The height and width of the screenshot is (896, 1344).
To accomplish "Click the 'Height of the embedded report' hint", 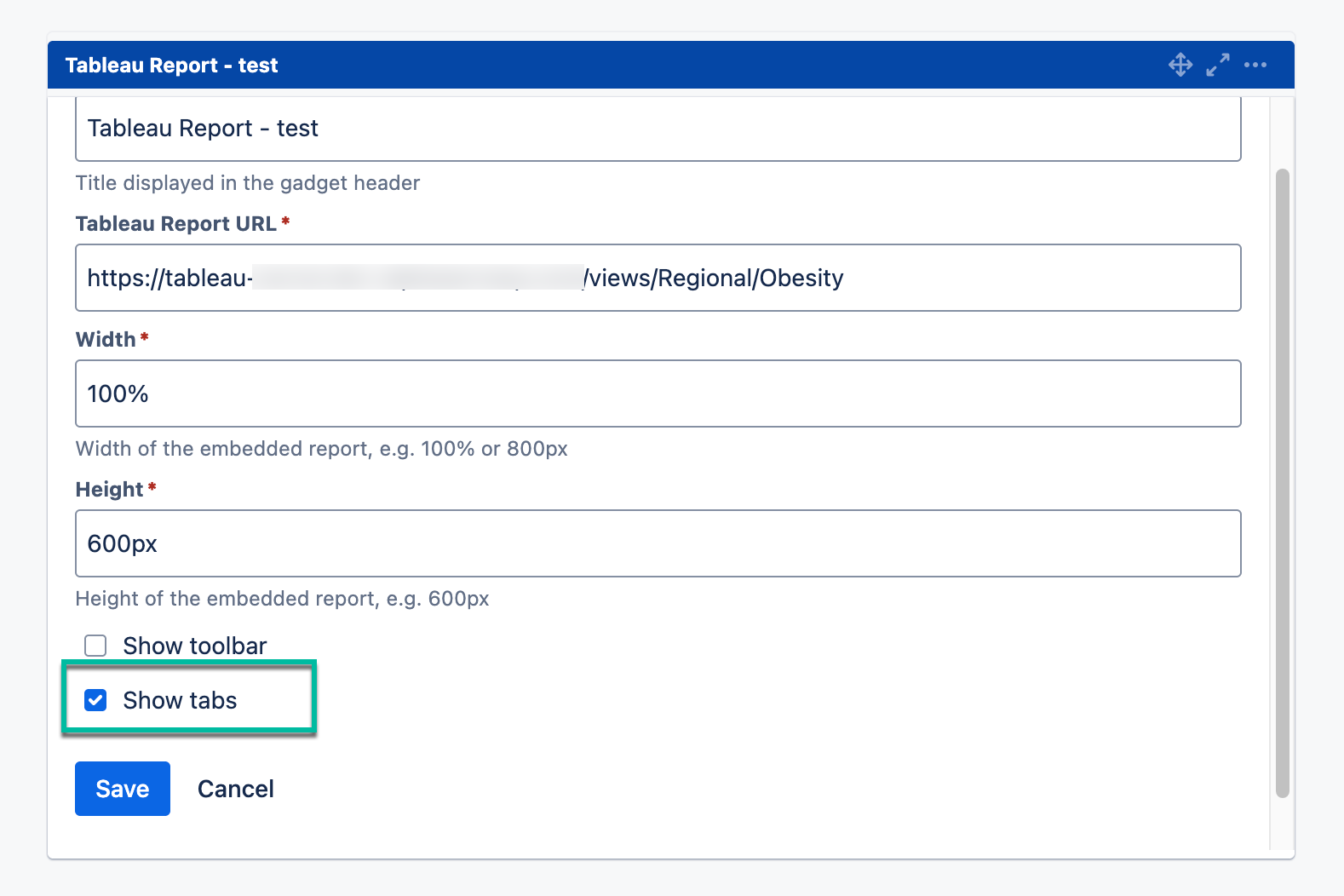I will click(x=282, y=599).
